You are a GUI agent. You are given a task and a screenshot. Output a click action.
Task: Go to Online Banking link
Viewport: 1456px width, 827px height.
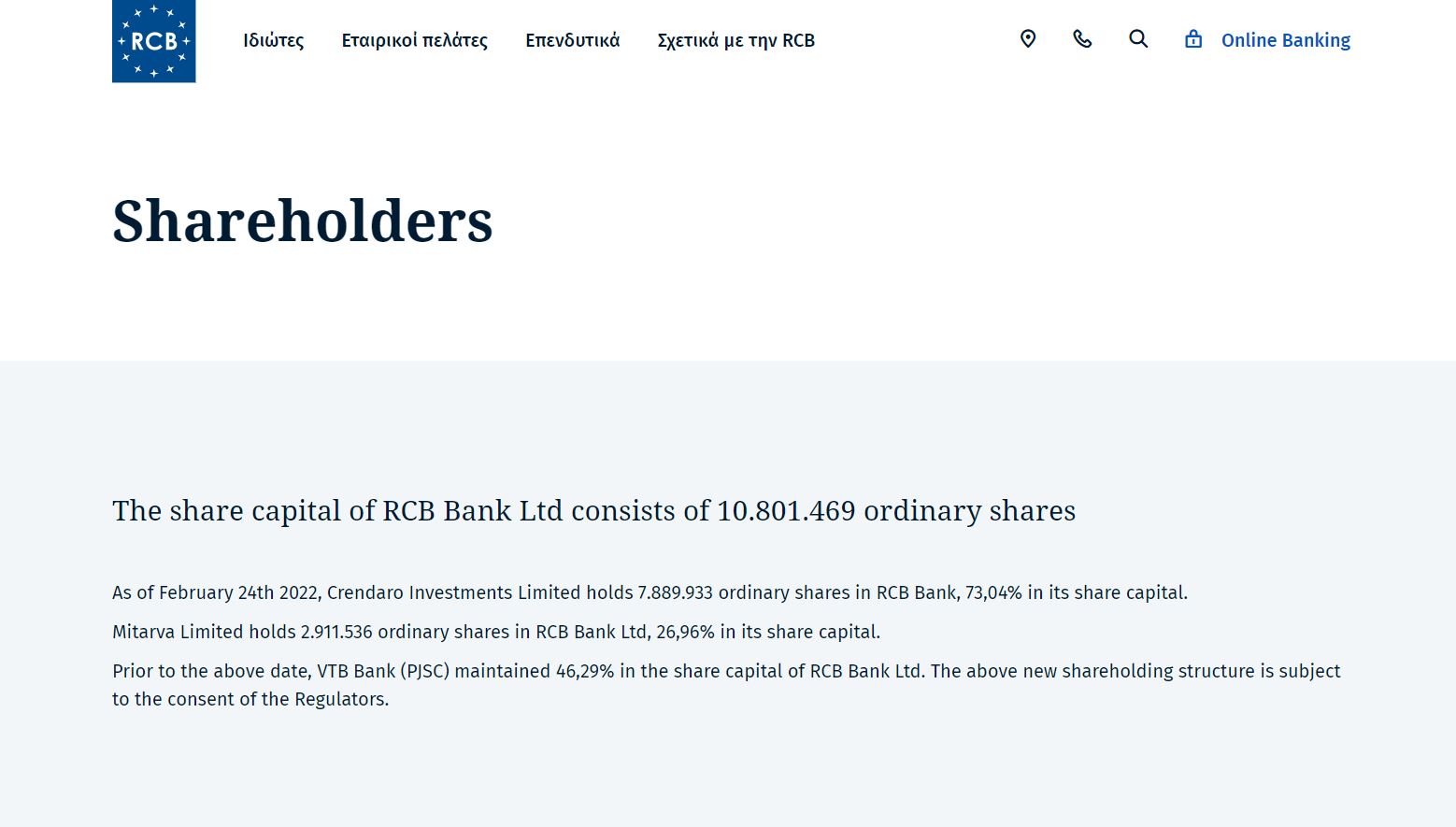[x=1286, y=40]
